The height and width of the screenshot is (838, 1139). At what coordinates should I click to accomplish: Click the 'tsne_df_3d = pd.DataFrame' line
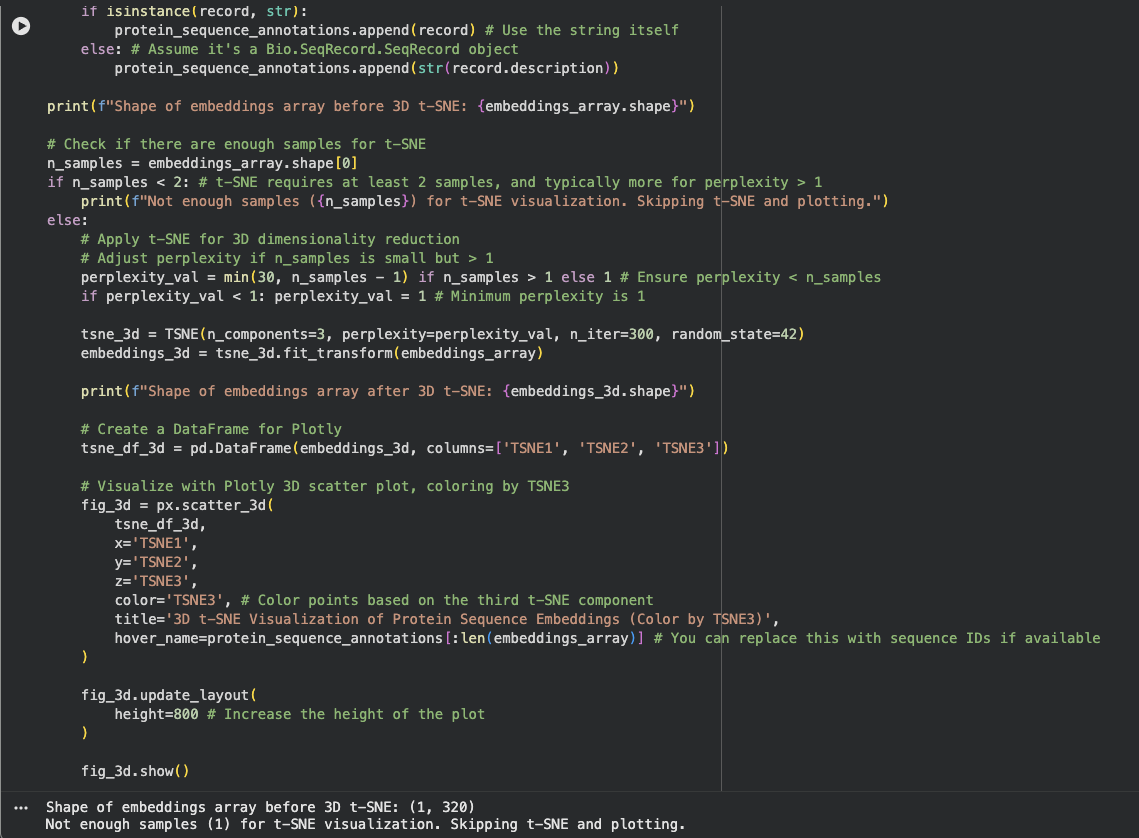405,448
